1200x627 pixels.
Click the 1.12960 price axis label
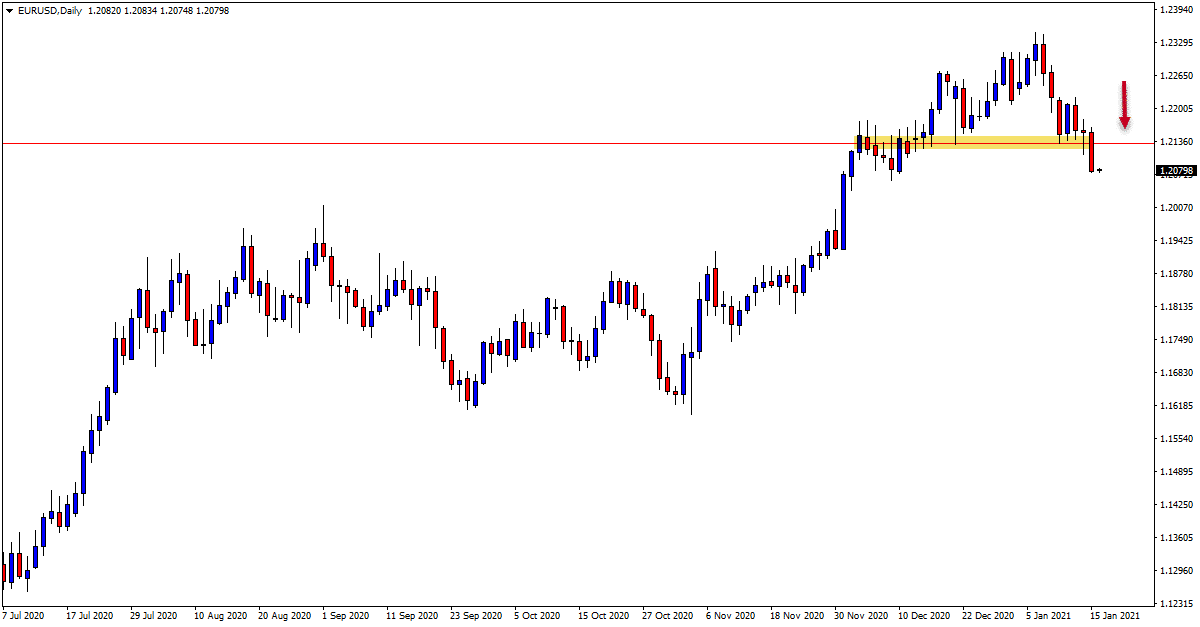pyautogui.click(x=1176, y=571)
